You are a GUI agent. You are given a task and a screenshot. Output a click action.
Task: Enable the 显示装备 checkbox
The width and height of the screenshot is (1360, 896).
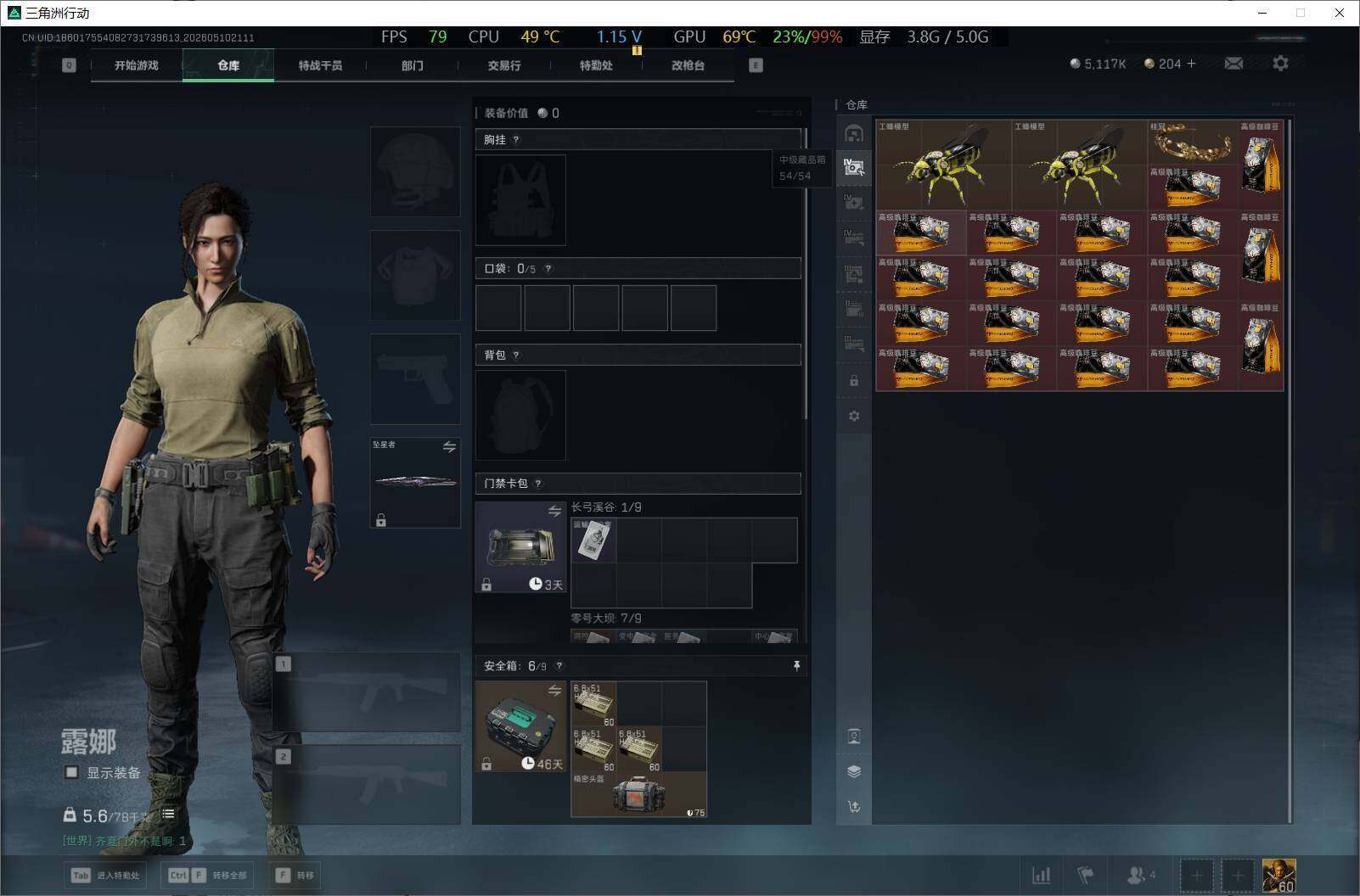pos(72,772)
